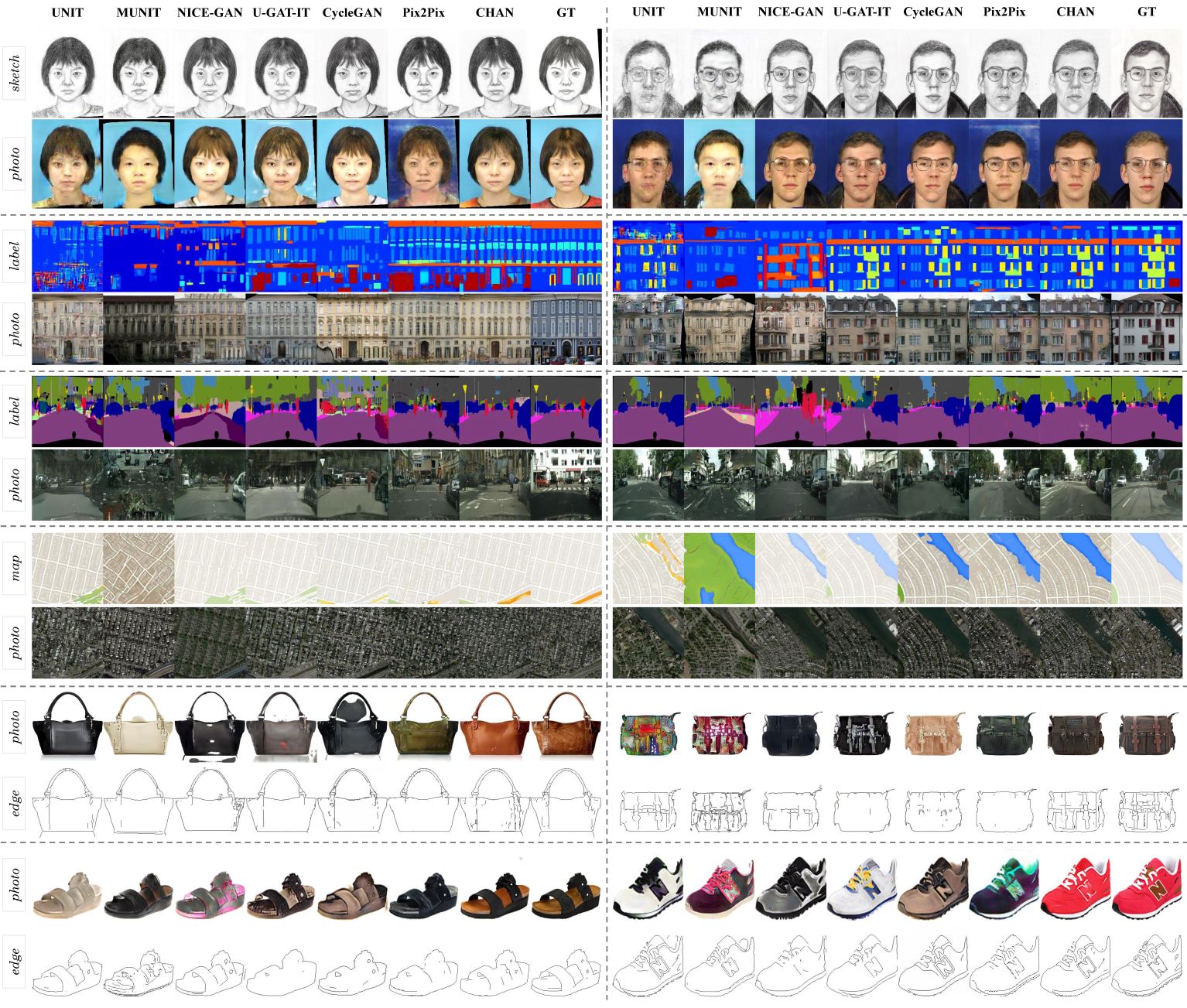Click the UNIT white sneaker with black laces
The image size is (1187, 1008).
tap(648, 890)
